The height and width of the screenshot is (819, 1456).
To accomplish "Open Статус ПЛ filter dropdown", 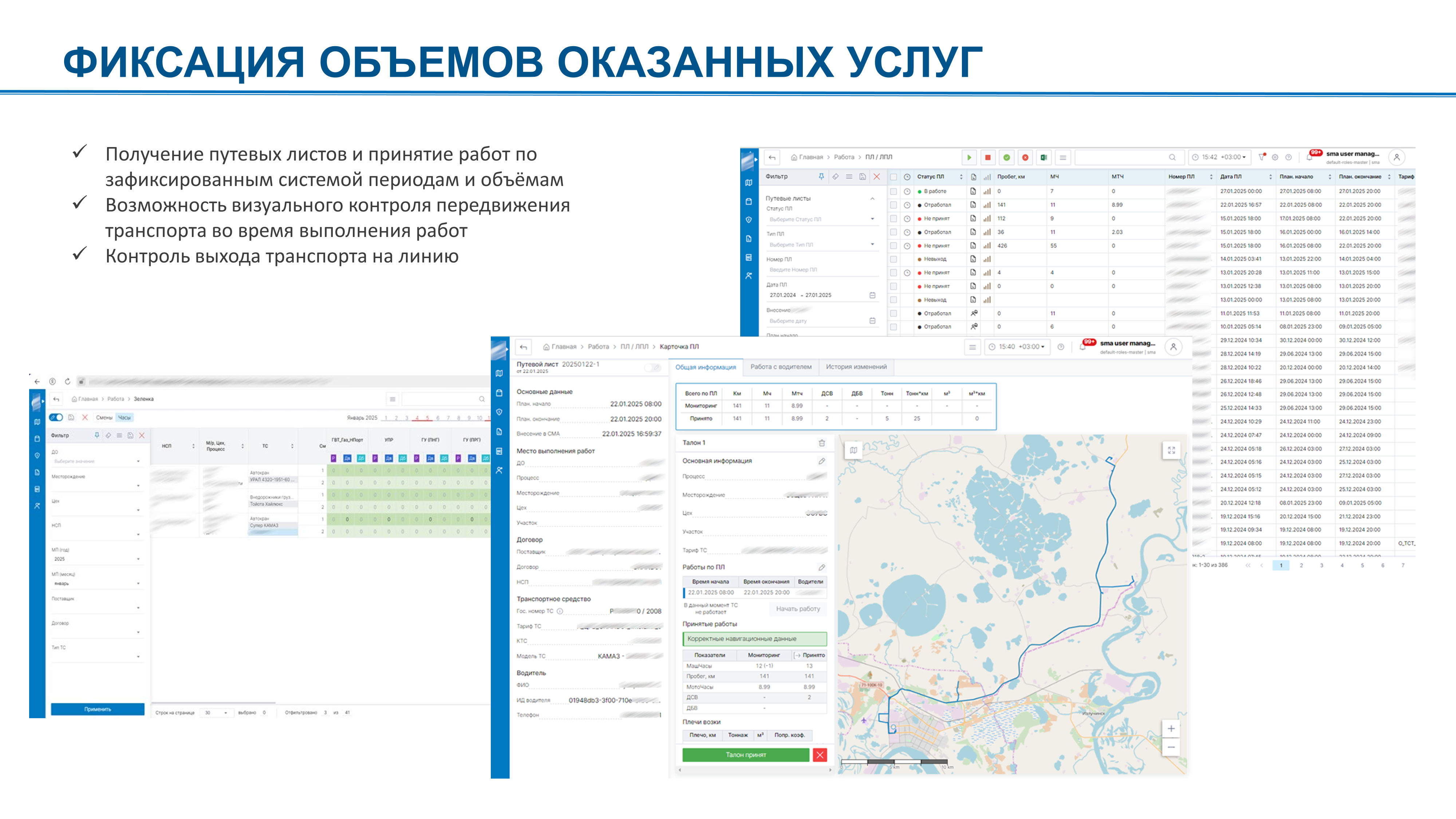I will pos(822,219).
